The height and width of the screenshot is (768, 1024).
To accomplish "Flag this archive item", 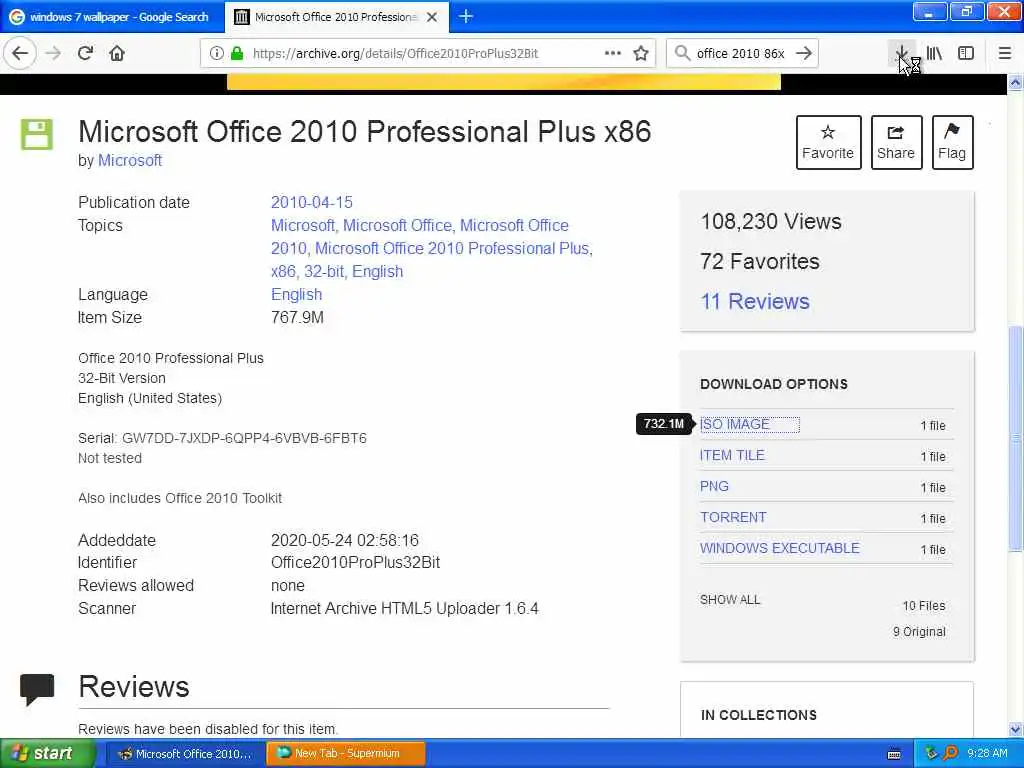I will tap(952, 142).
